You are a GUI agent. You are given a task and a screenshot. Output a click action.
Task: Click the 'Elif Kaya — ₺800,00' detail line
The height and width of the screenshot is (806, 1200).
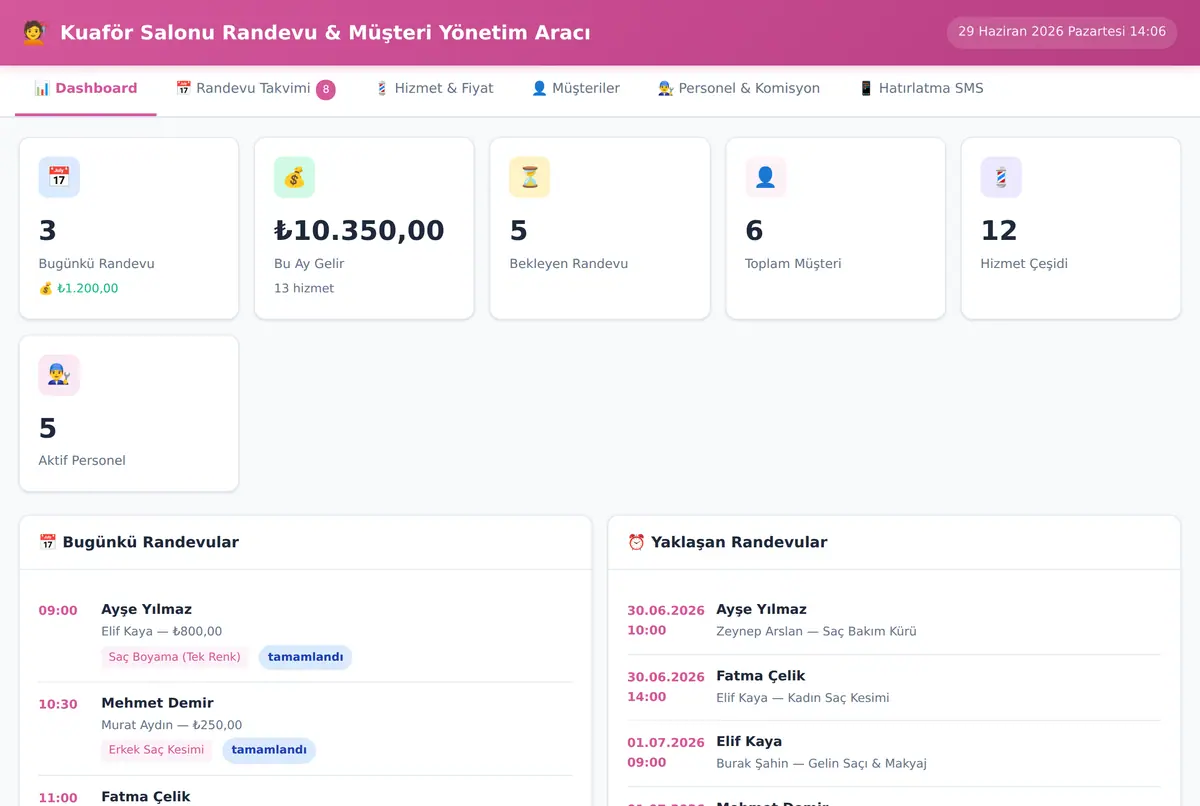pos(162,631)
